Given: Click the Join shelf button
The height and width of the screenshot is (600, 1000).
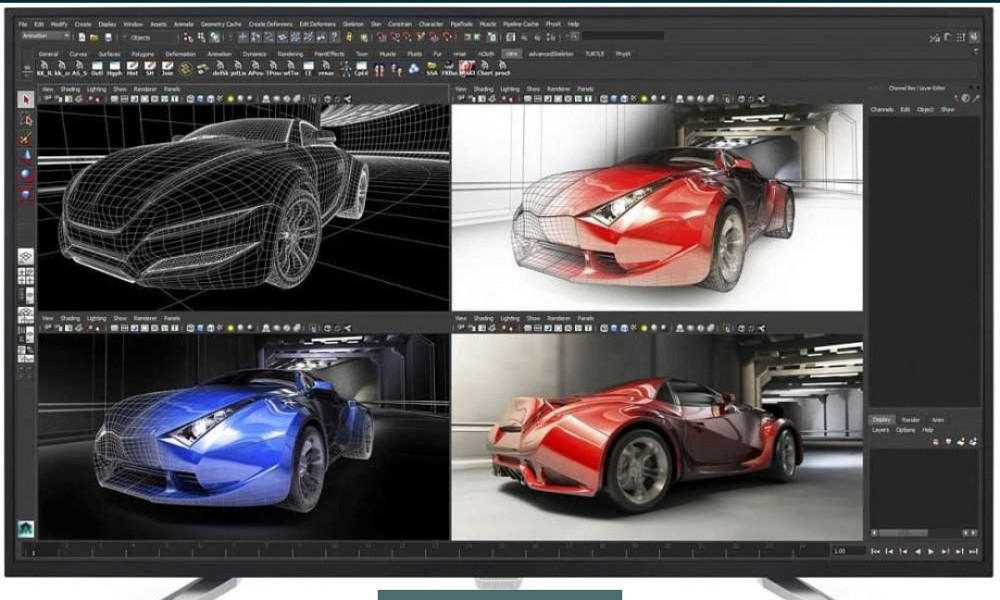Looking at the screenshot, I should coord(166,69).
